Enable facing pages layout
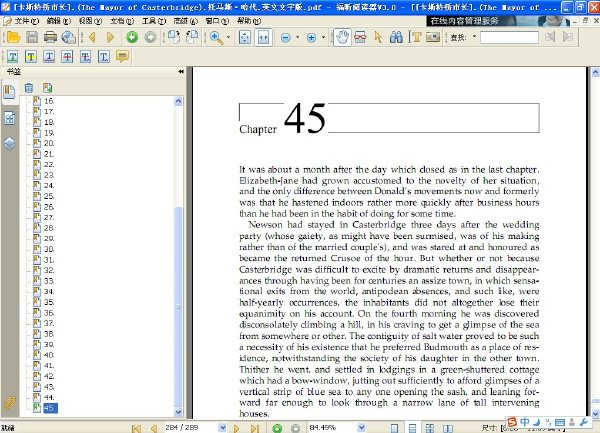Image resolution: width=600 pixels, height=433 pixels. coord(448,428)
